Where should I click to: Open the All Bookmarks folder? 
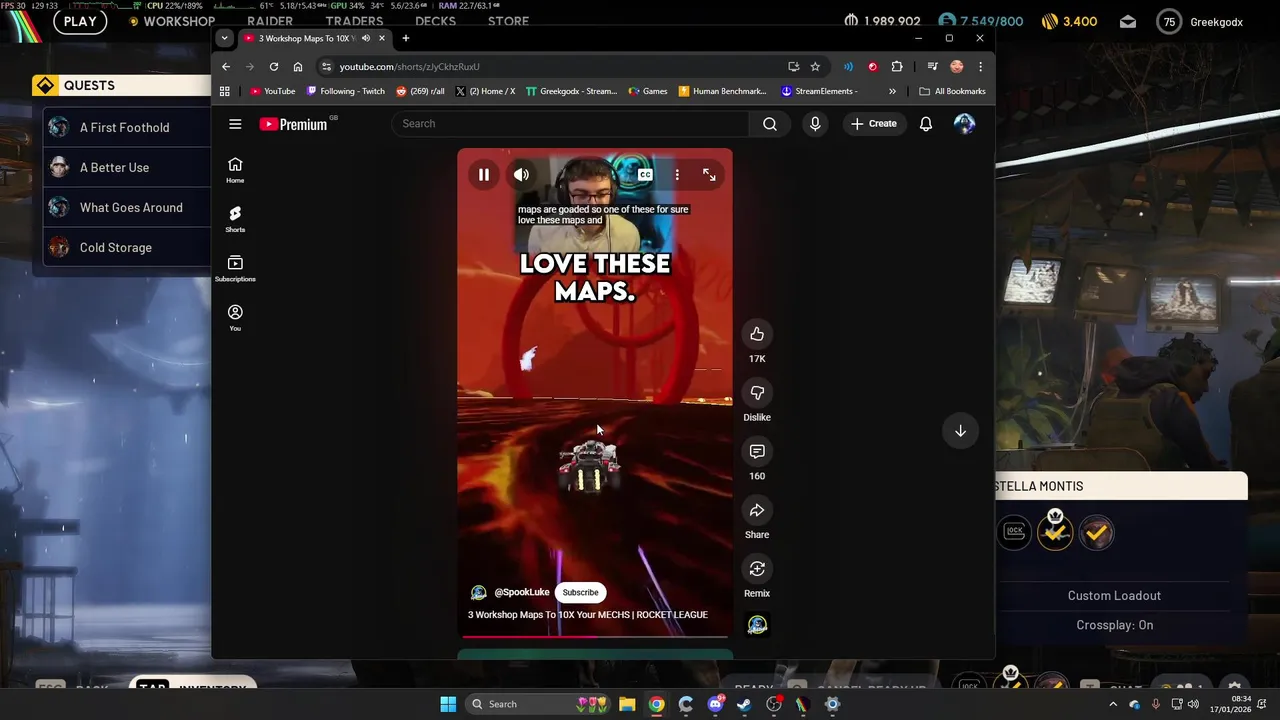pyautogui.click(x=953, y=91)
